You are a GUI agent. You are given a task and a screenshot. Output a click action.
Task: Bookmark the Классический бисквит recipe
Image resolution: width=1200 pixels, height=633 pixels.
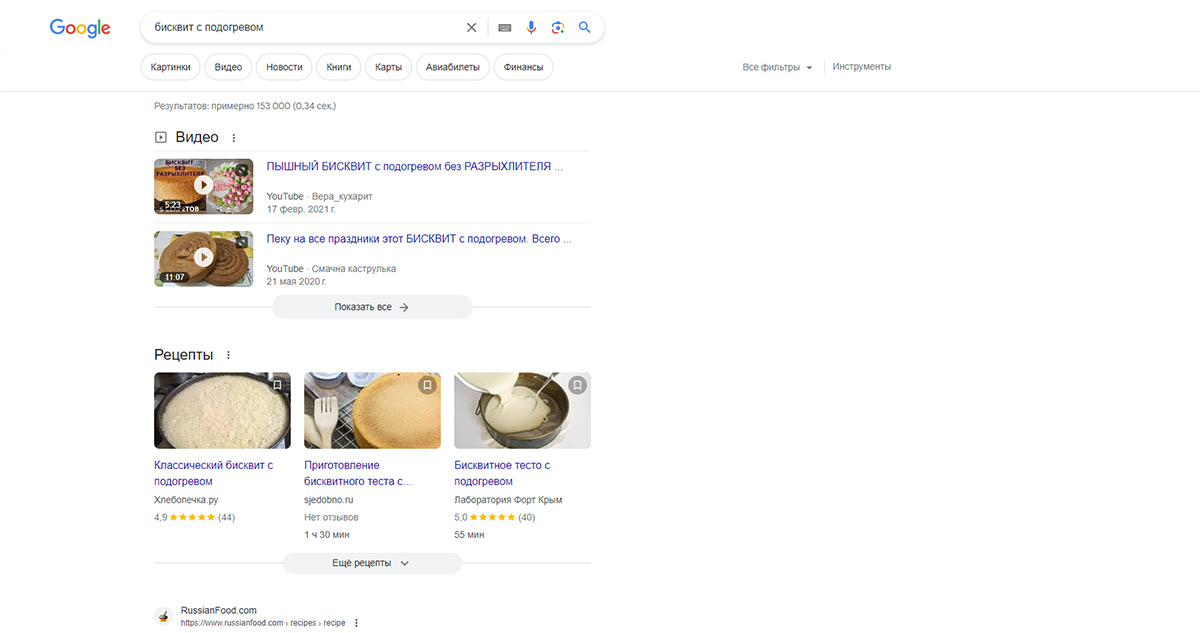(x=277, y=385)
